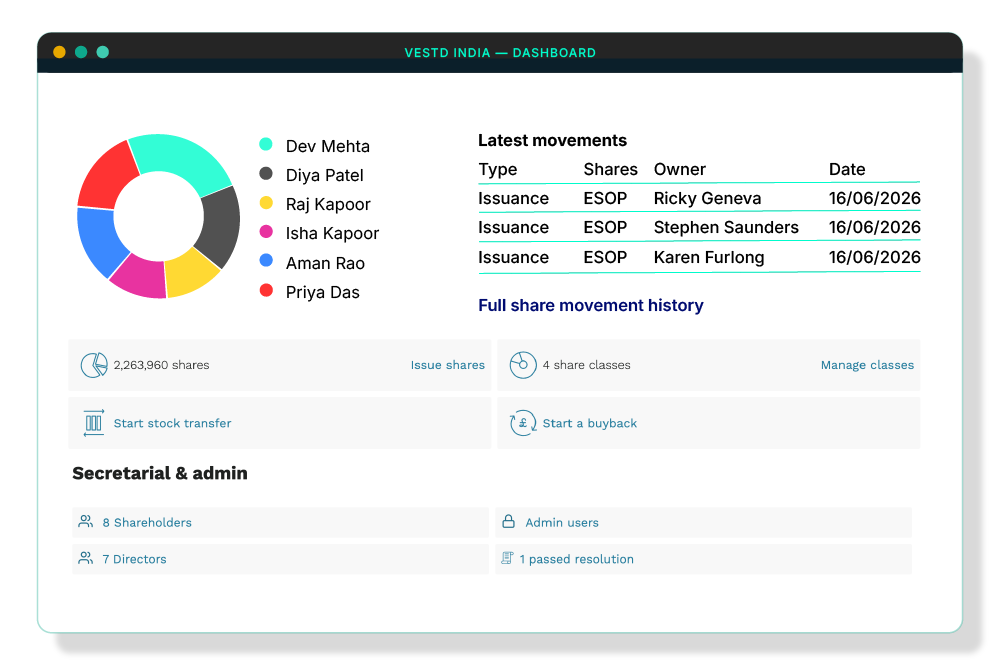Click the Type column header
This screenshot has height=666, width=1000.
coord(498,170)
